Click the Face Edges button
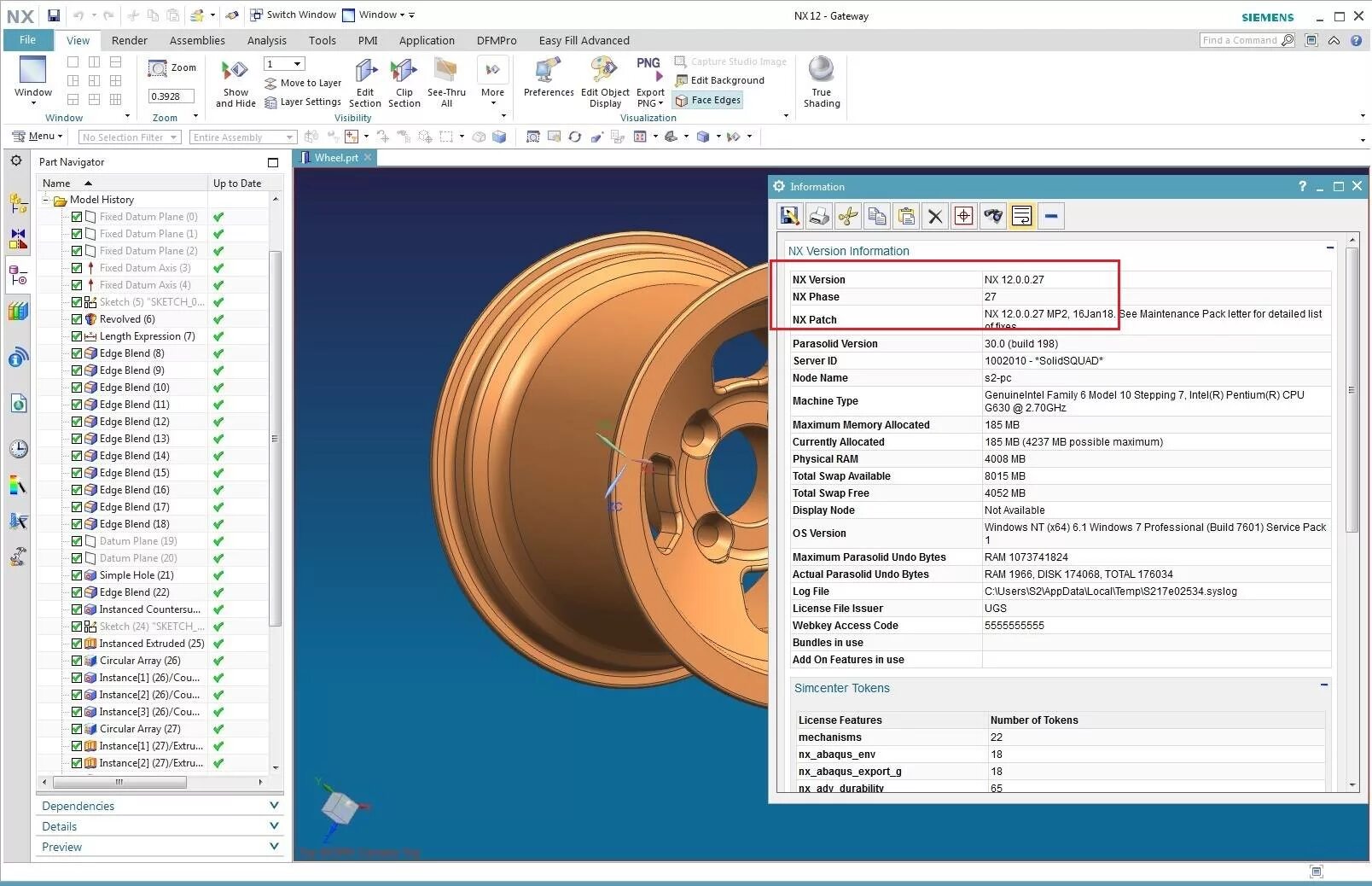 708,100
